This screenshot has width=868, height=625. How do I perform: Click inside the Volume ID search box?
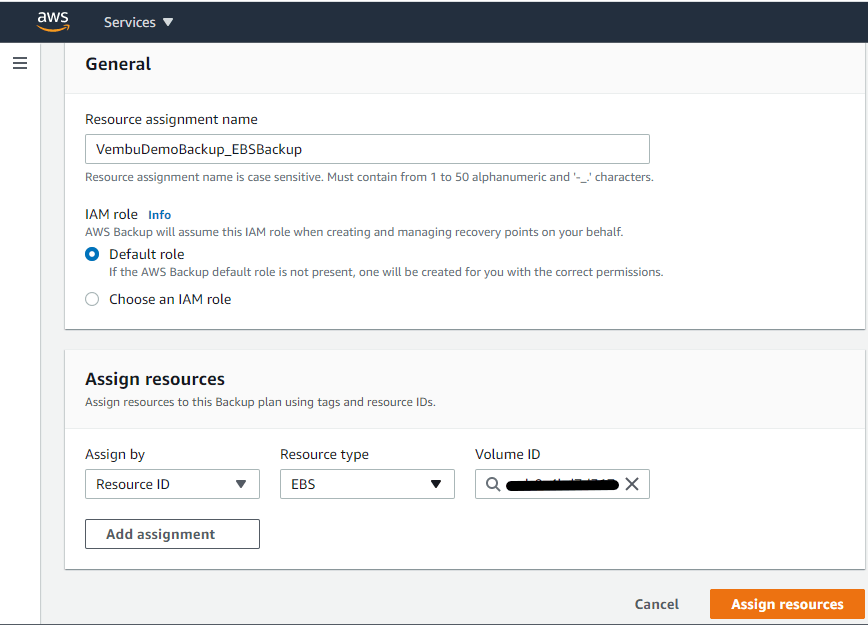(x=560, y=484)
